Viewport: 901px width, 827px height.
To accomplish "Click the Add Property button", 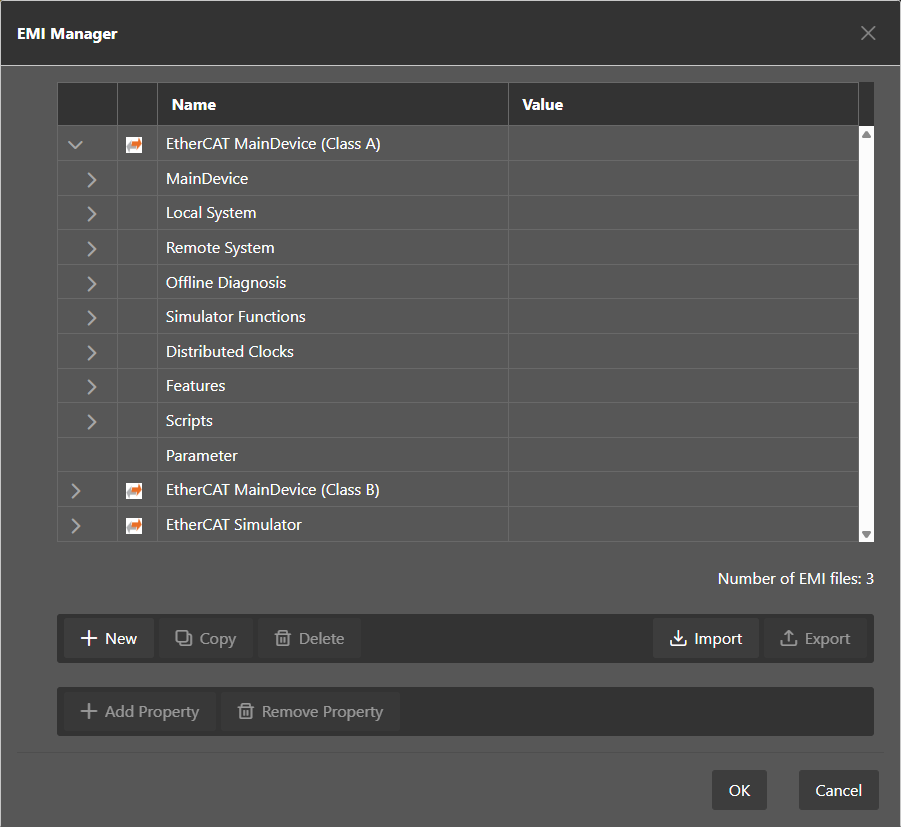I will click(x=140, y=711).
